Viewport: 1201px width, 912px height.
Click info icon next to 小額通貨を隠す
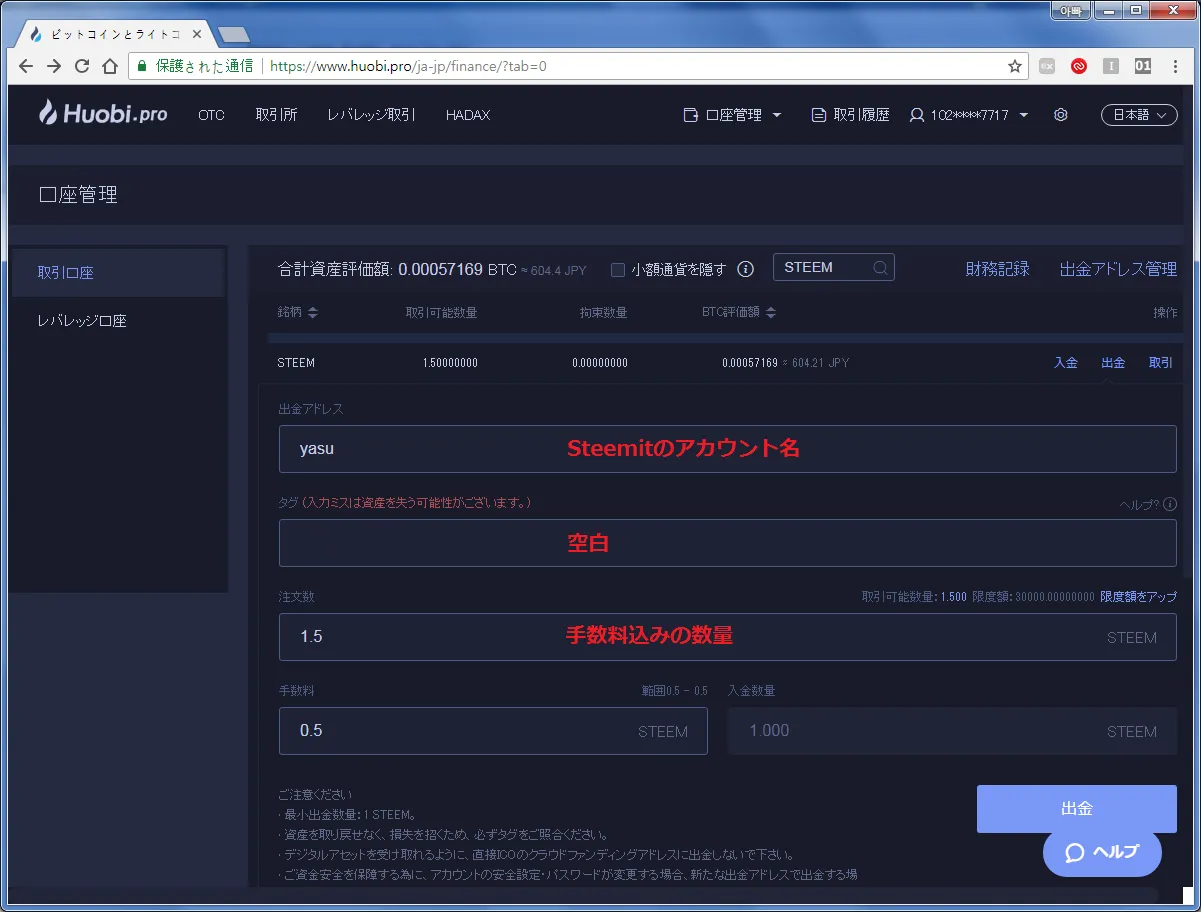pyautogui.click(x=745, y=269)
